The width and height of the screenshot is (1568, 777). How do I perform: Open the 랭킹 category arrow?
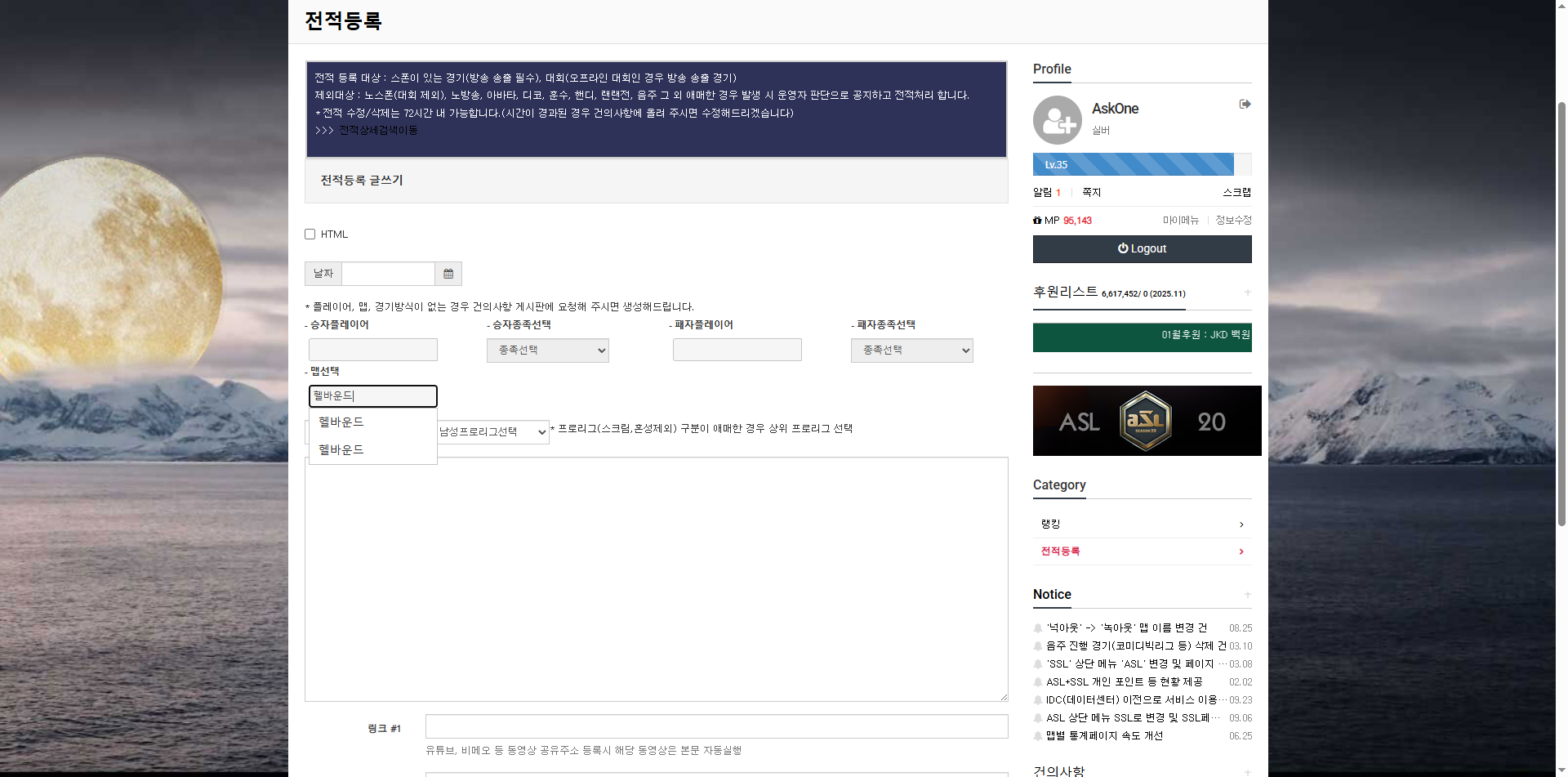pos(1241,525)
